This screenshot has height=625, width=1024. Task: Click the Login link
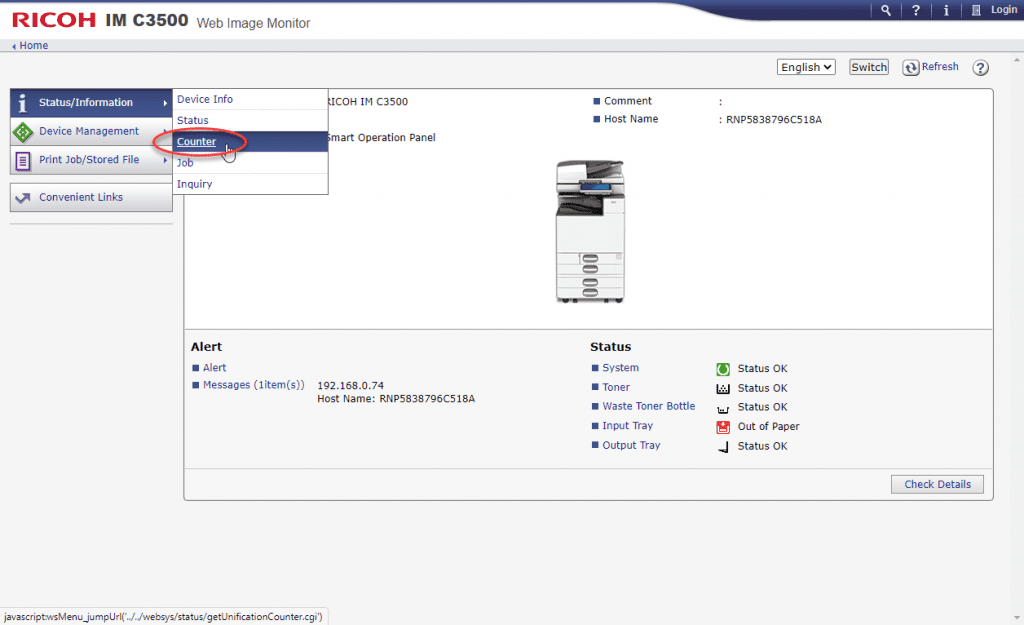(1004, 10)
